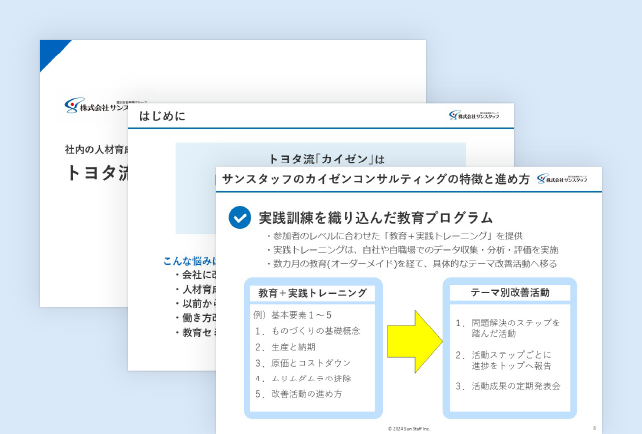
Task: Click the はじめに slide heading
Action: point(162,116)
